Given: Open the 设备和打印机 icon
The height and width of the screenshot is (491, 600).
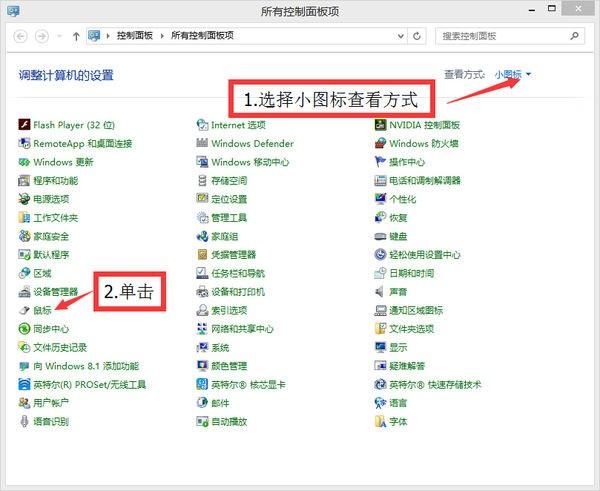Looking at the screenshot, I should pos(202,292).
